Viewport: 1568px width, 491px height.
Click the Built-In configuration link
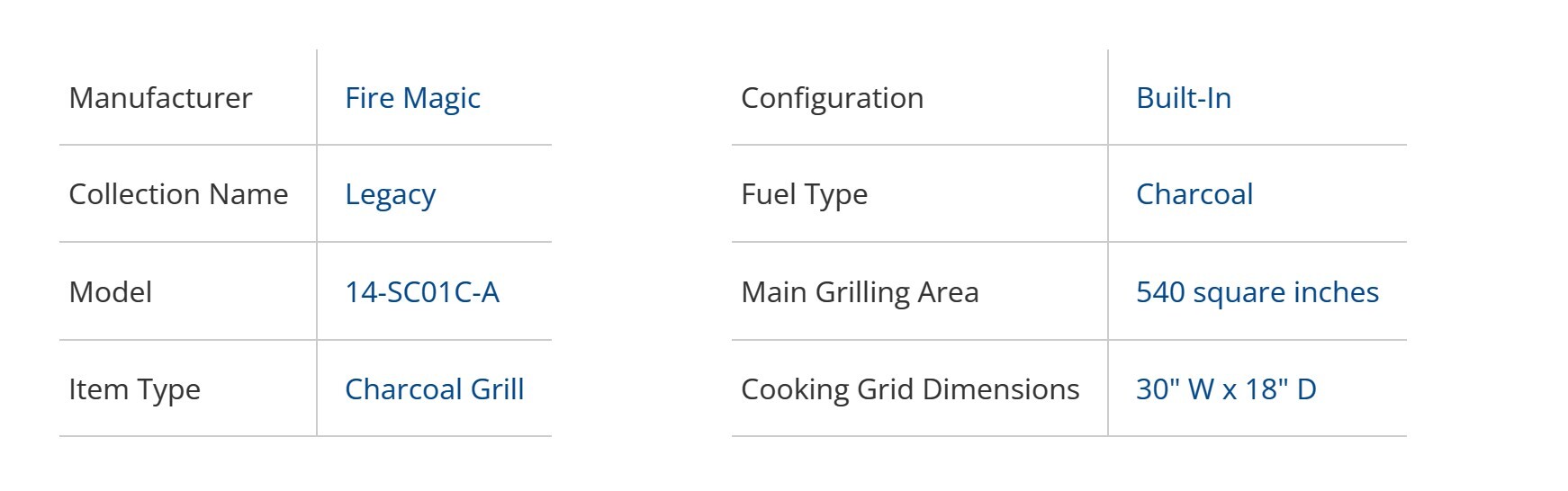pyautogui.click(x=1183, y=98)
